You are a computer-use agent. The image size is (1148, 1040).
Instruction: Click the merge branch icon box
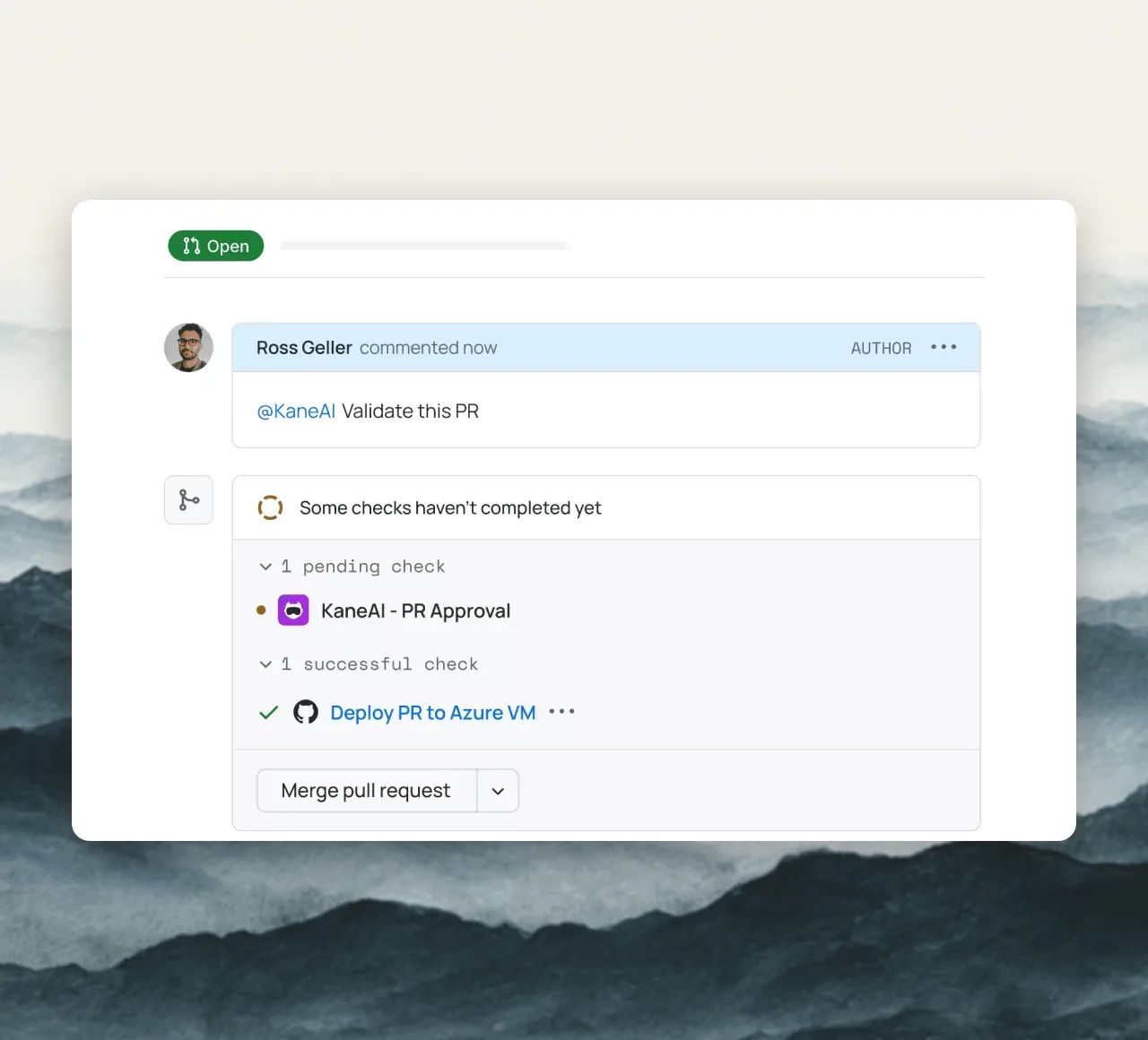click(x=188, y=499)
